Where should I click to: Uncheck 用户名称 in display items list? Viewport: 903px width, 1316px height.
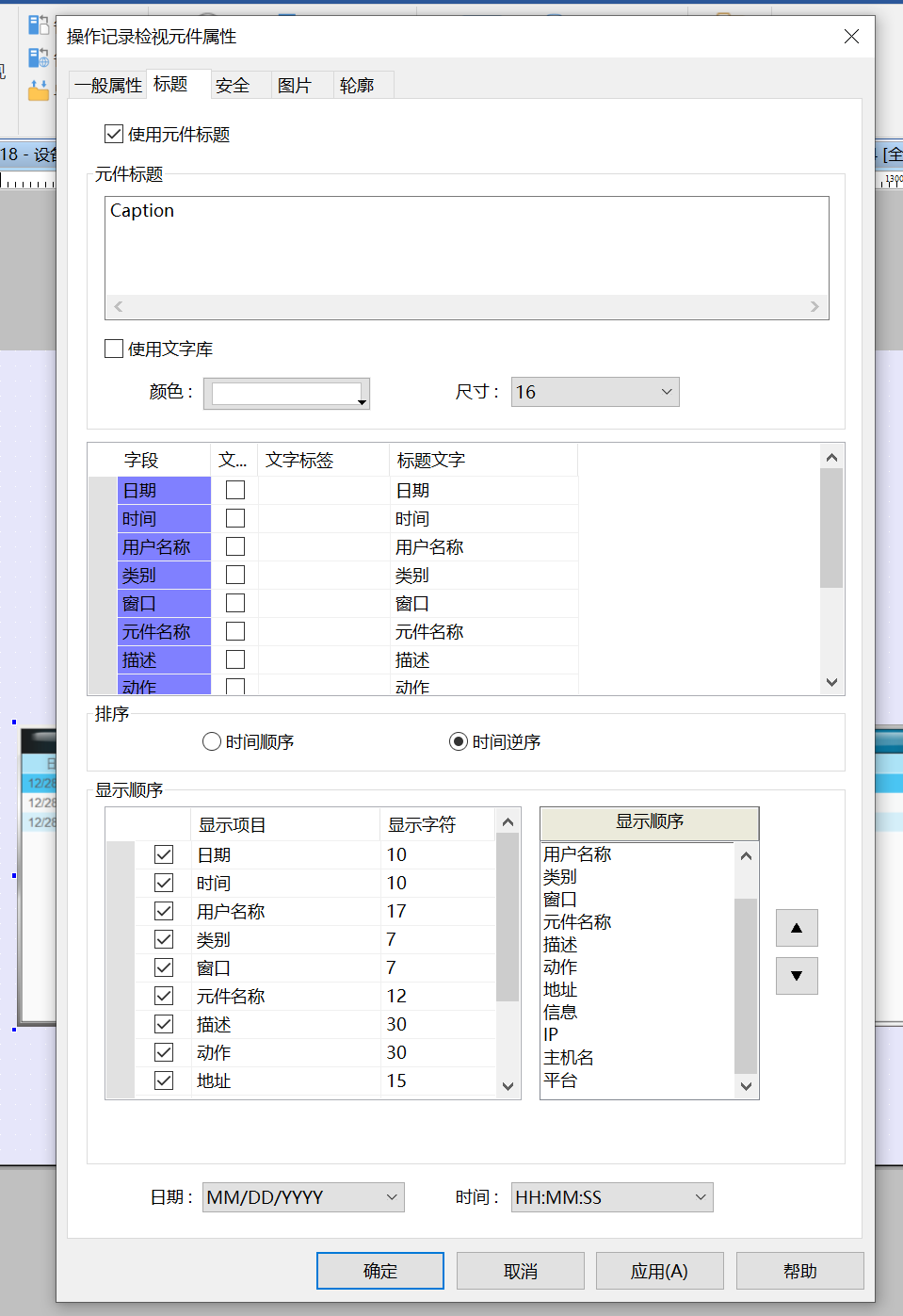(x=164, y=911)
